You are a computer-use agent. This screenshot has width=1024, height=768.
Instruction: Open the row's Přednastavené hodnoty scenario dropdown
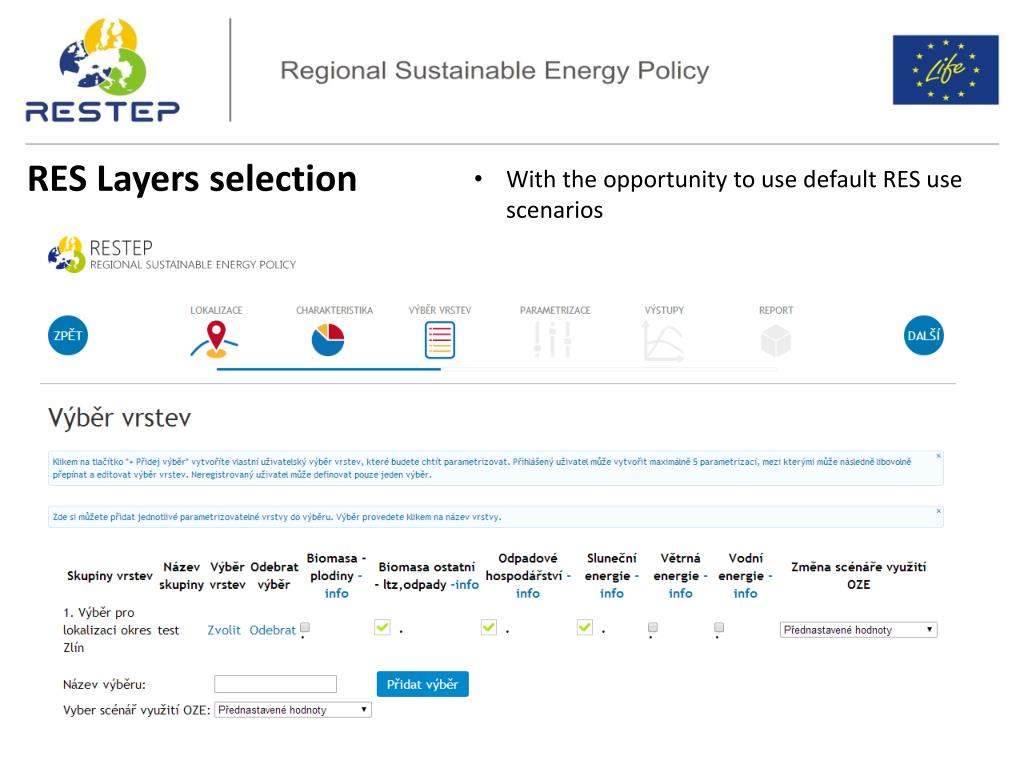(x=859, y=630)
